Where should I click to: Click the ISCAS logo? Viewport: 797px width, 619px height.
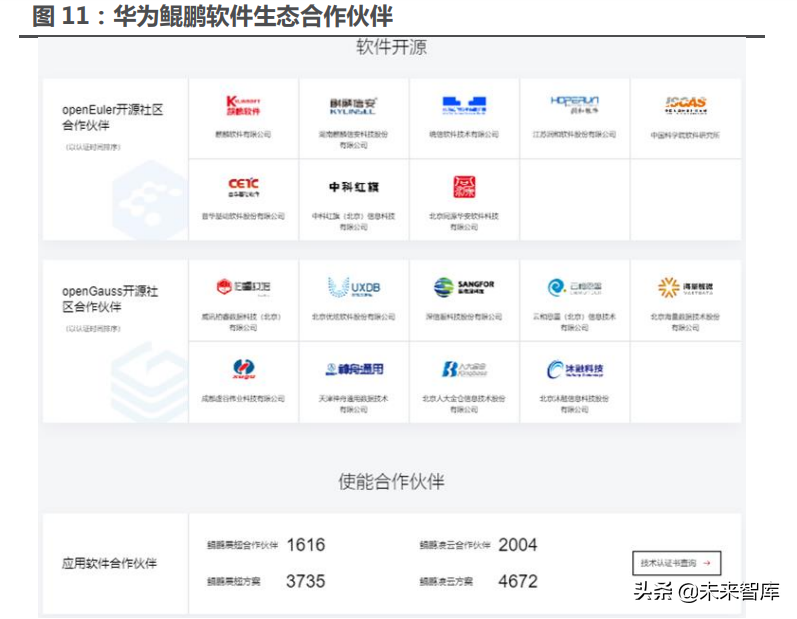(x=685, y=105)
